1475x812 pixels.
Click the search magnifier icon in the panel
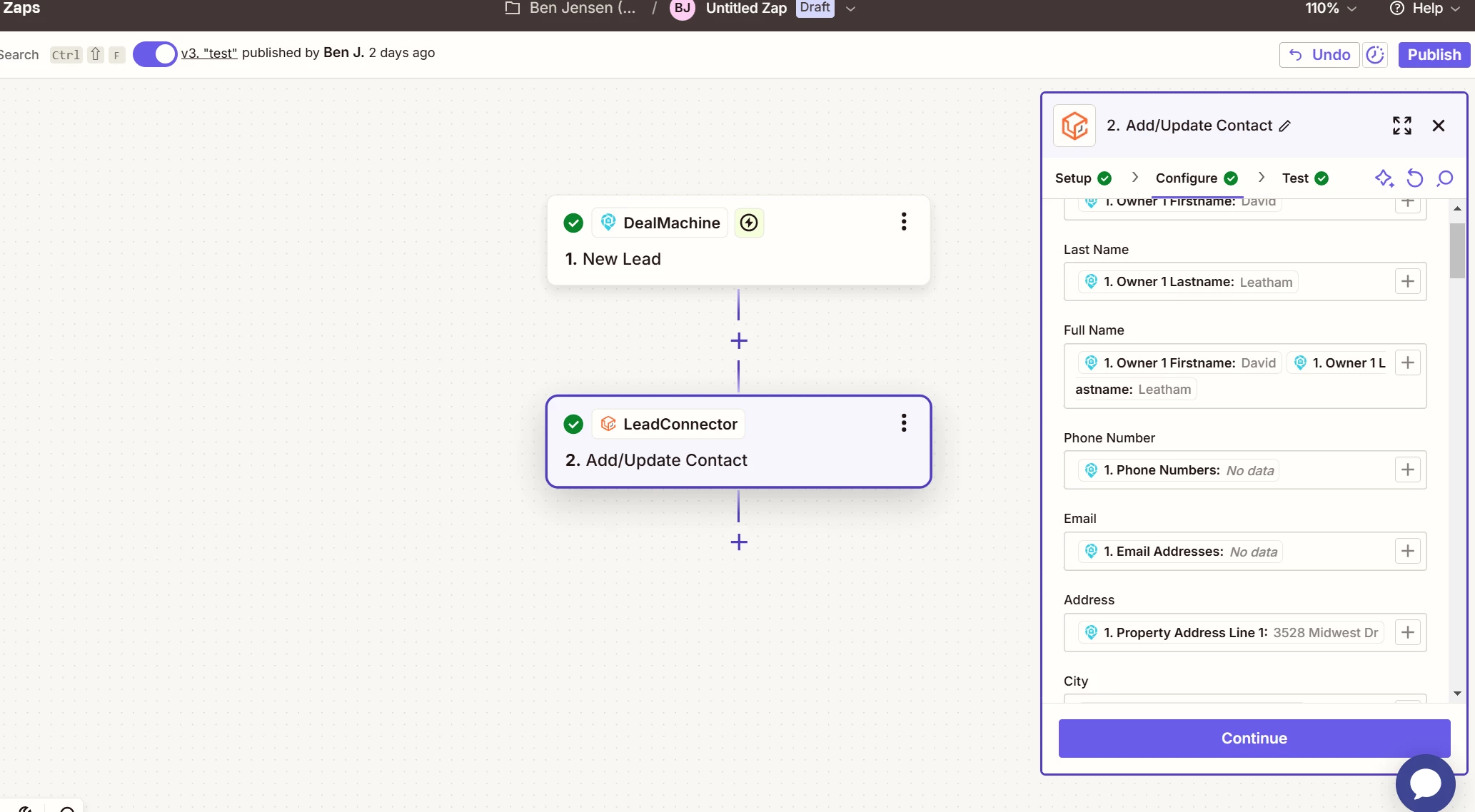[x=1445, y=178]
